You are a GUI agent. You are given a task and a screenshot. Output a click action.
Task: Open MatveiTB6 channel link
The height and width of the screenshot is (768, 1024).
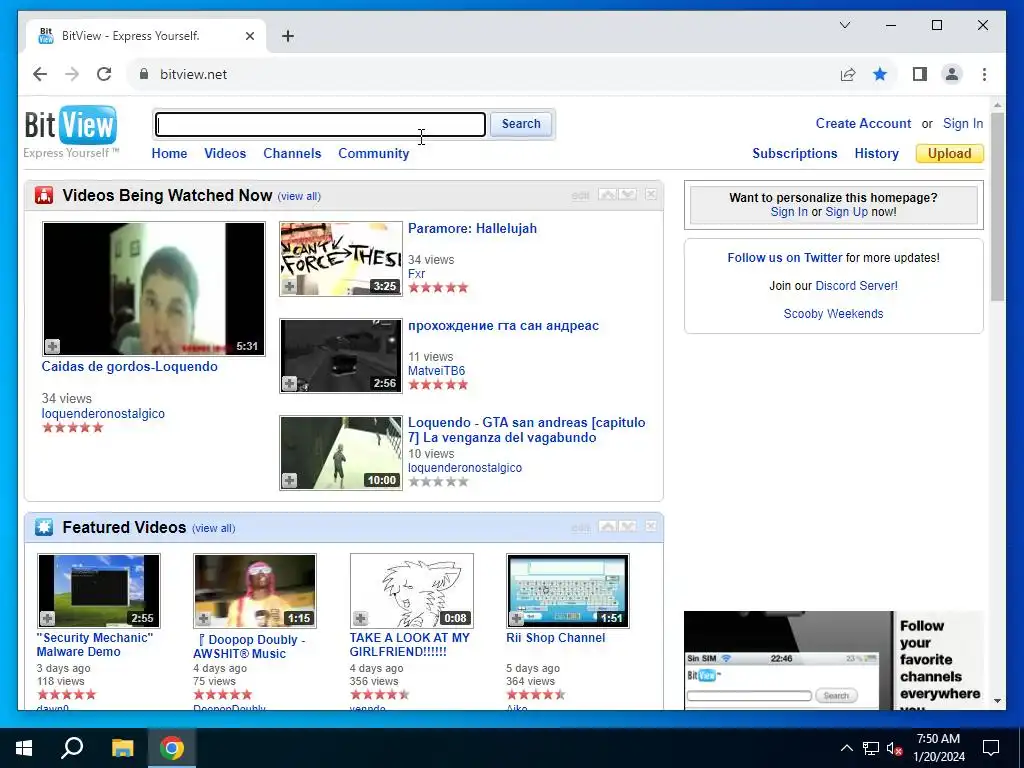(x=436, y=371)
